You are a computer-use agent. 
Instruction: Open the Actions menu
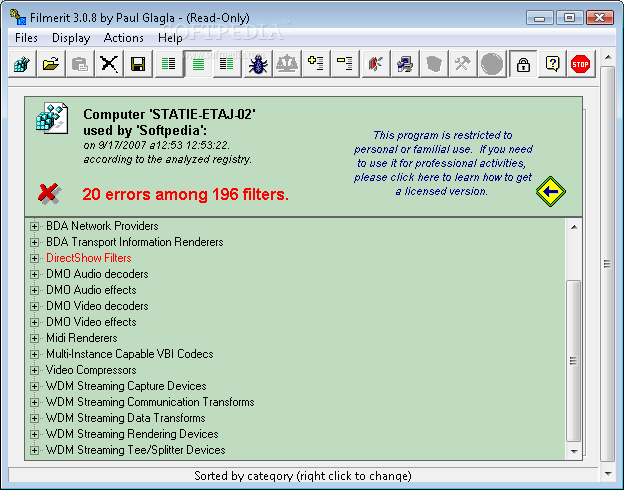coord(124,38)
